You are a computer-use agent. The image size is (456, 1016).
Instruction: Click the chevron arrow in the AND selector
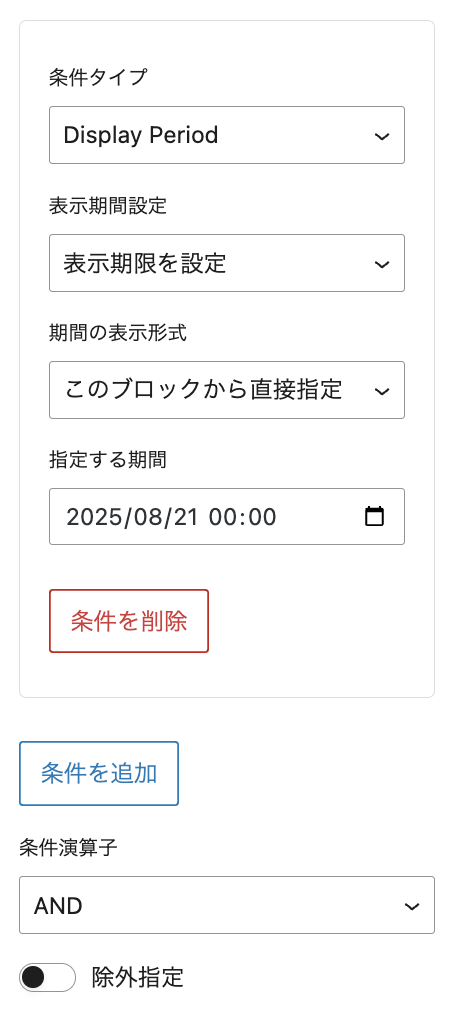point(412,906)
